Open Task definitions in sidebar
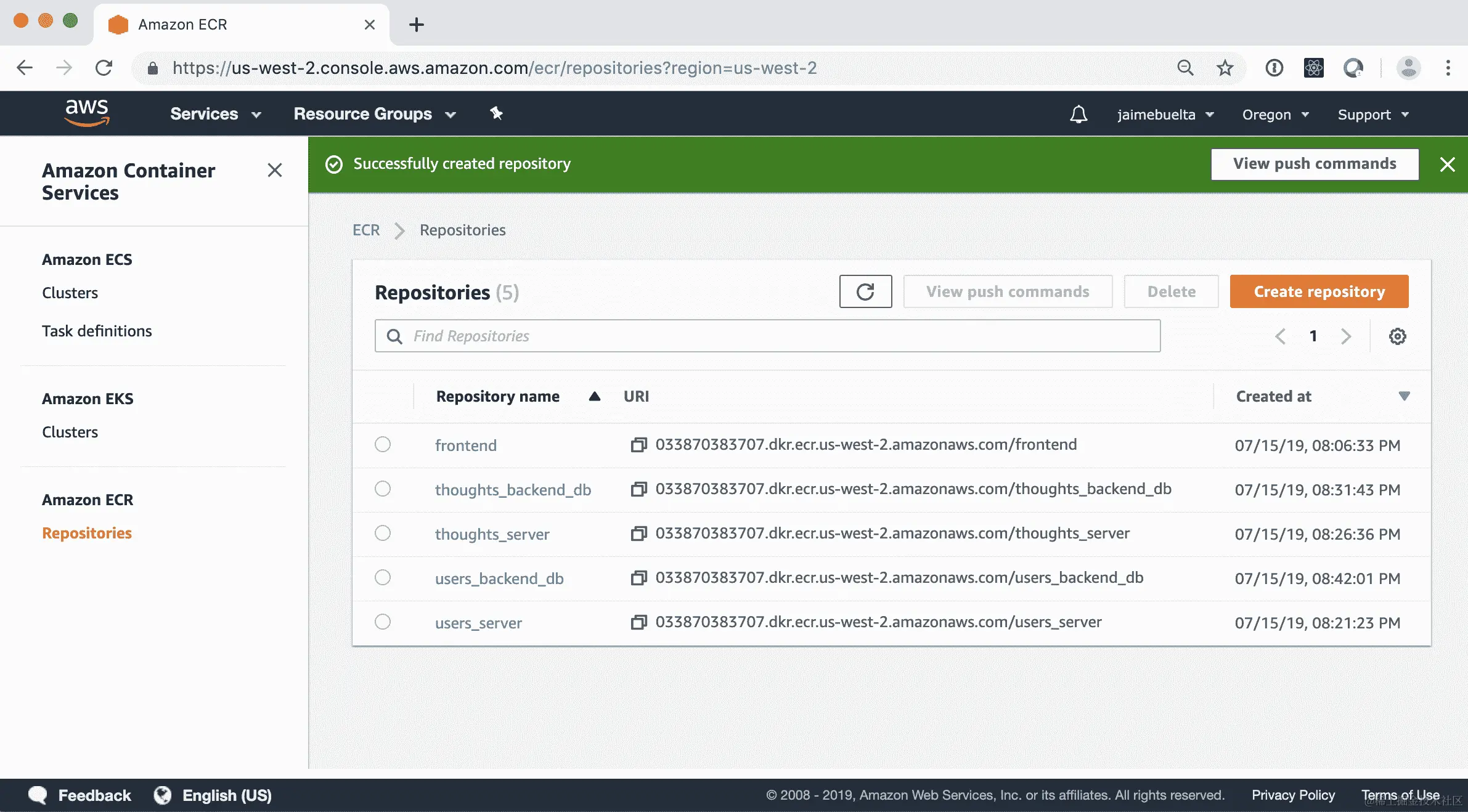The height and width of the screenshot is (812, 1468). pyautogui.click(x=97, y=331)
